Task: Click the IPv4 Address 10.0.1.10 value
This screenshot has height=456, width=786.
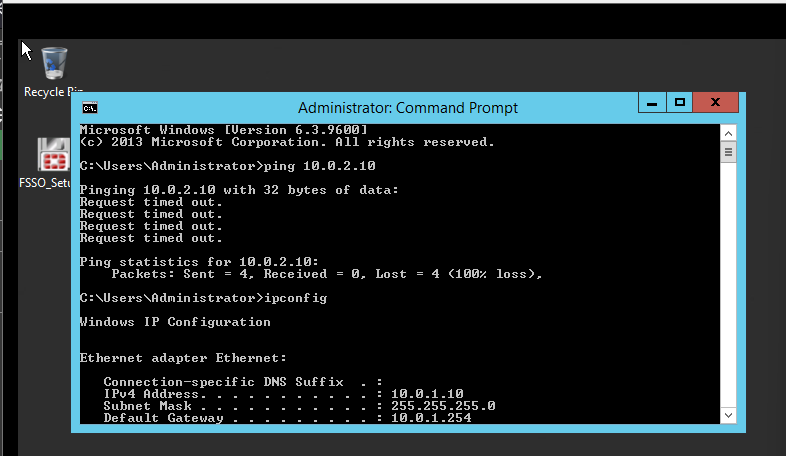Action: coord(427,394)
